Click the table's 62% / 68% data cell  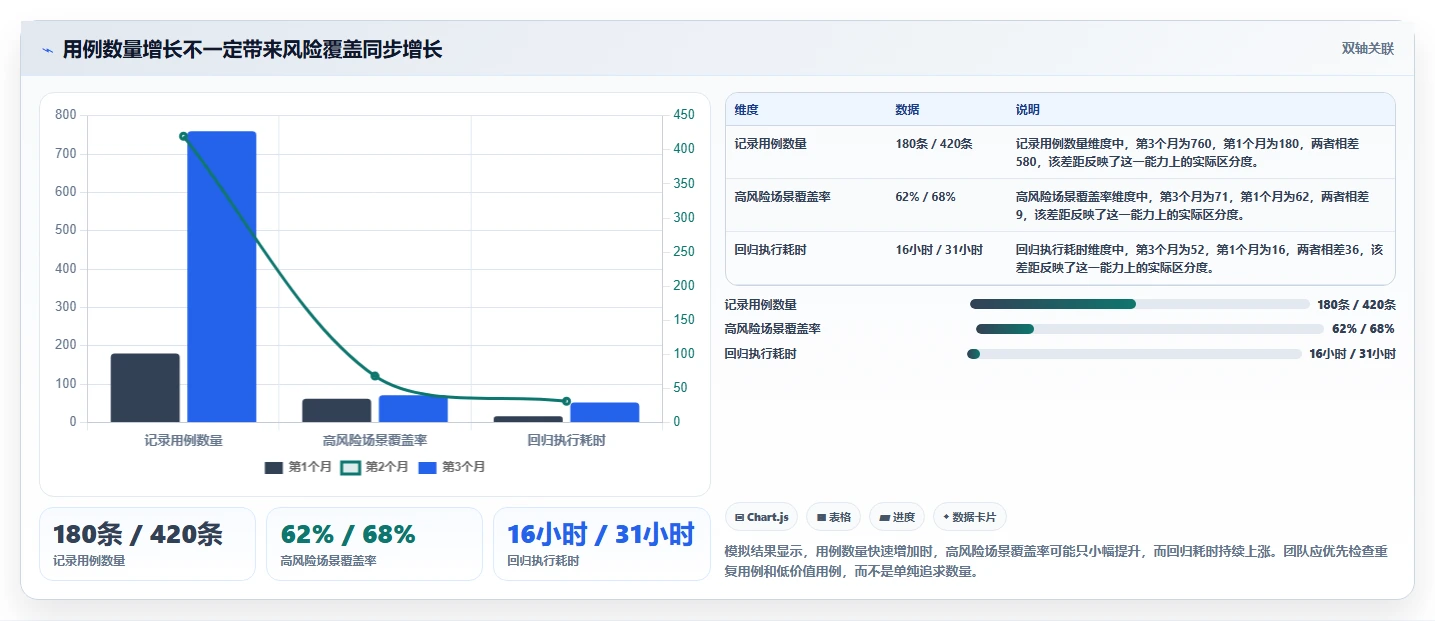pos(925,197)
